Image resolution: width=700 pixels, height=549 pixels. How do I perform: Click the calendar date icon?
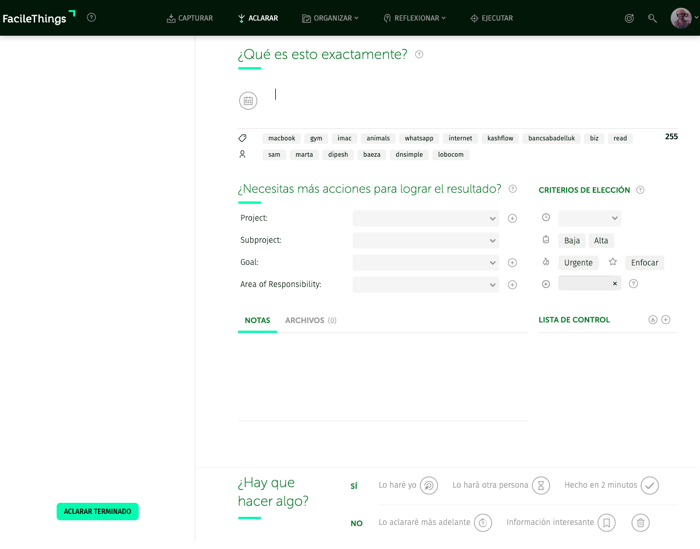pos(248,100)
